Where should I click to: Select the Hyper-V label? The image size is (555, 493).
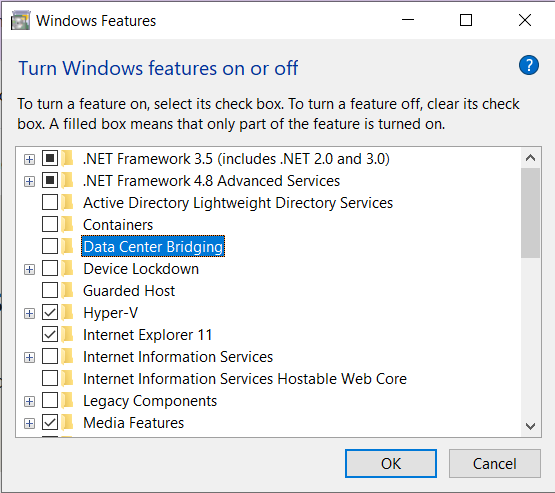pos(110,313)
